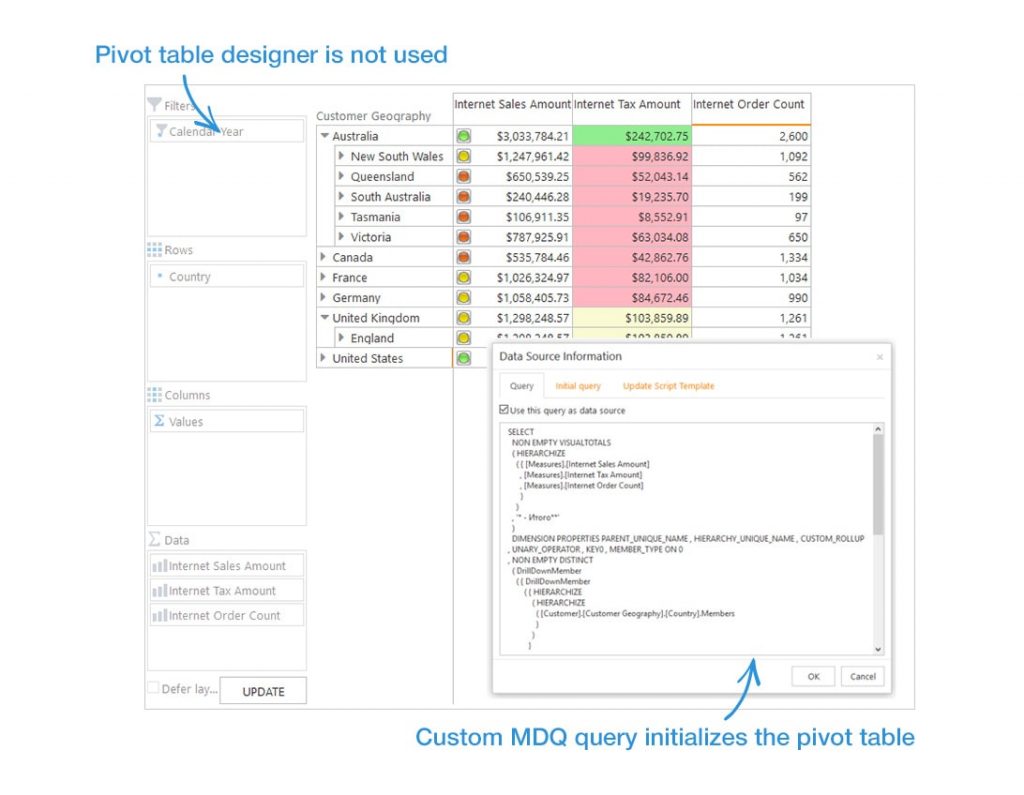Click the Columns grid icon in the designer panel
1024x795 pixels.
[x=153, y=394]
